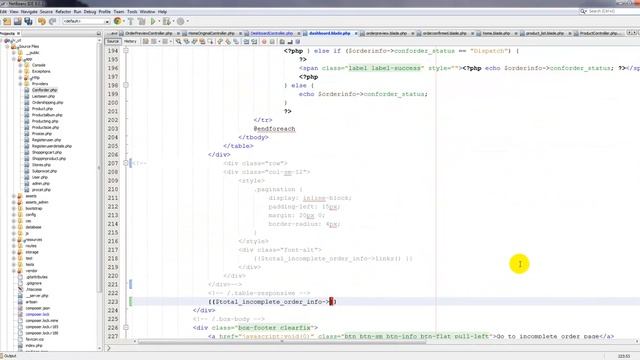This screenshot has height=360, width=640.
Task: Open the Navigate menu
Action: (x=29, y=12)
